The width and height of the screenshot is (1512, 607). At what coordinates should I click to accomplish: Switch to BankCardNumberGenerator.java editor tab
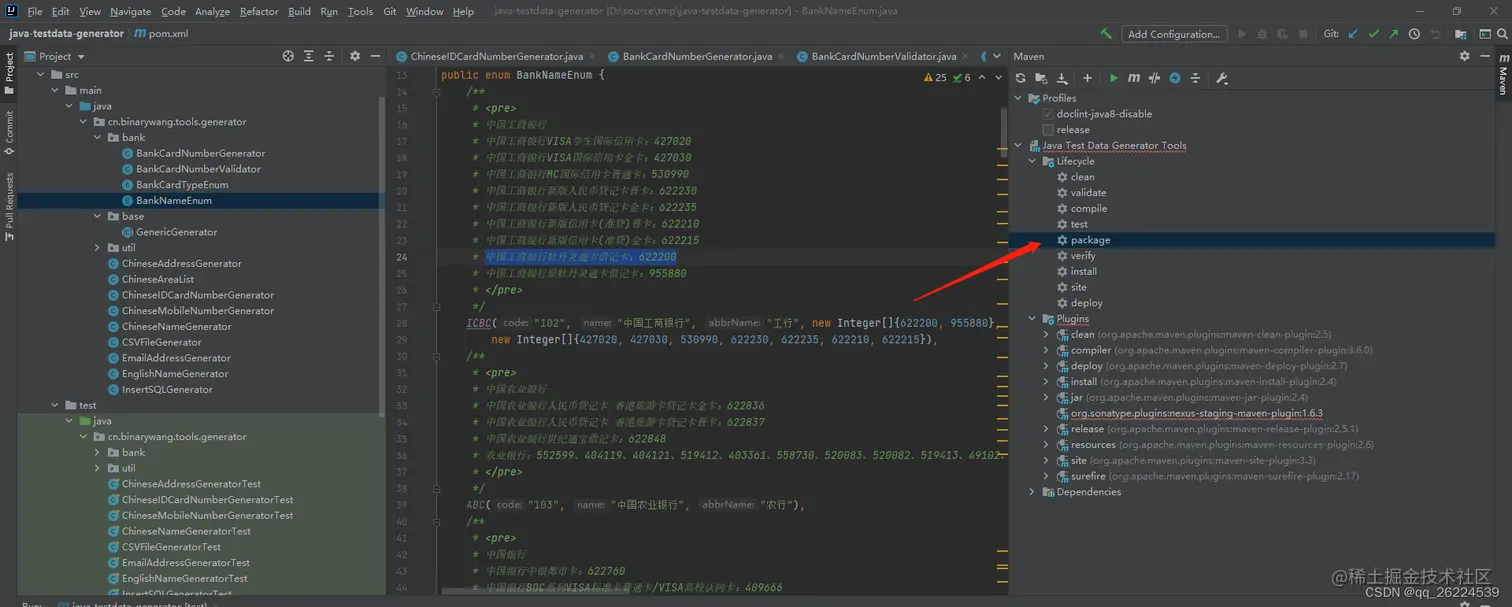[x=697, y=56]
